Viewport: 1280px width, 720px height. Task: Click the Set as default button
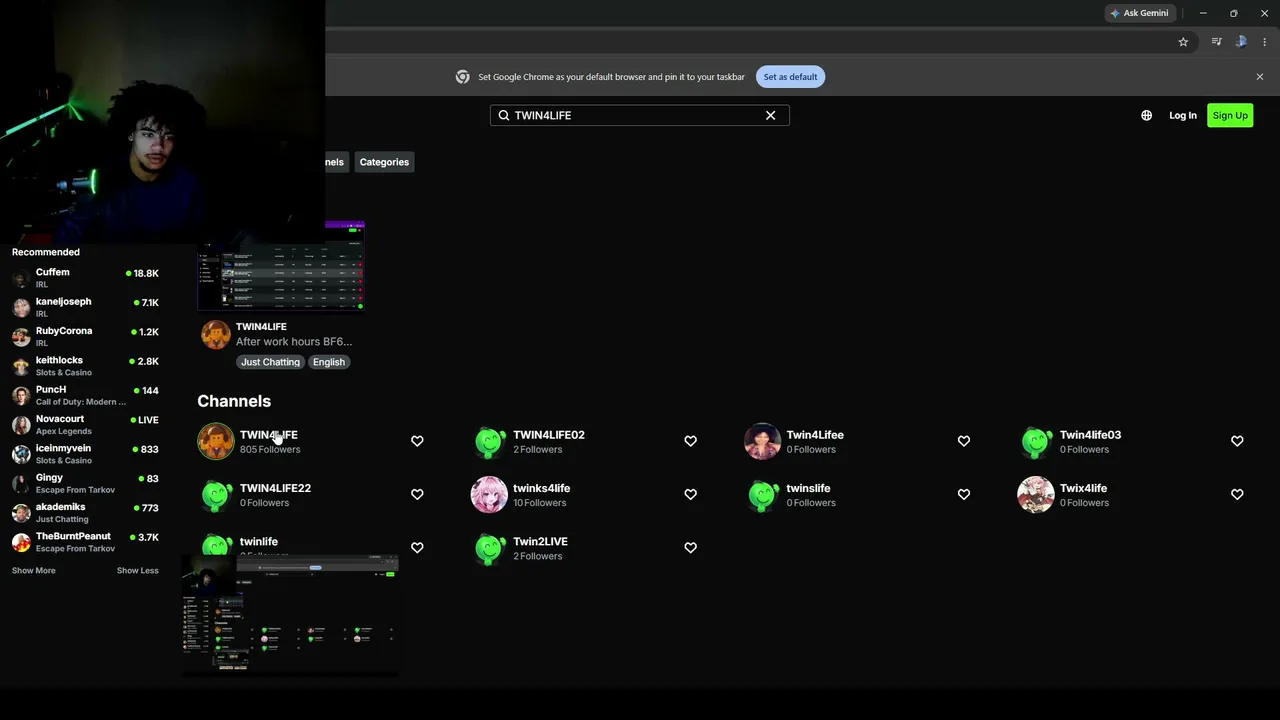tap(790, 77)
